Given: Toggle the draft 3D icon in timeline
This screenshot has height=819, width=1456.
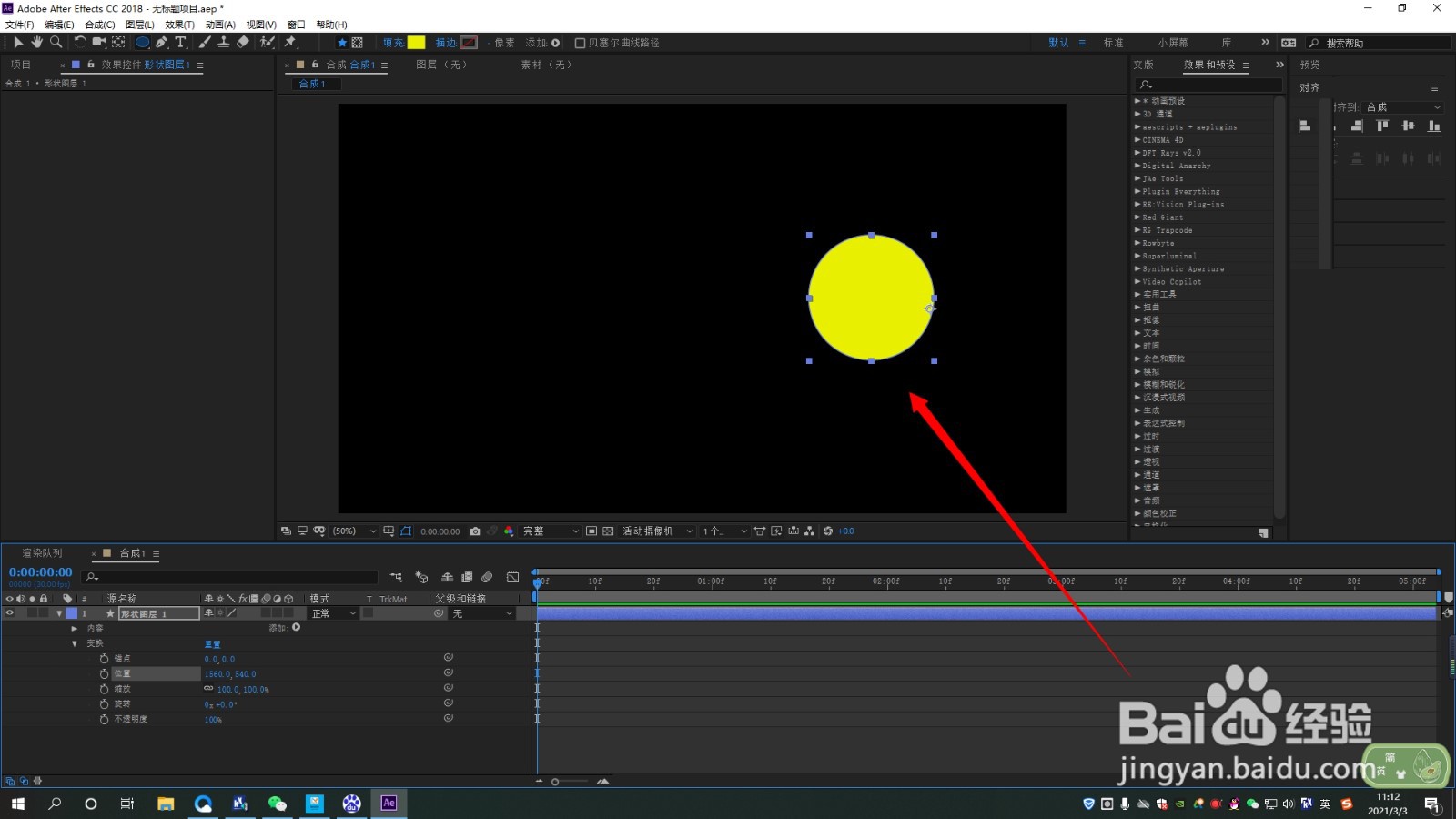Looking at the screenshot, I should (x=421, y=577).
